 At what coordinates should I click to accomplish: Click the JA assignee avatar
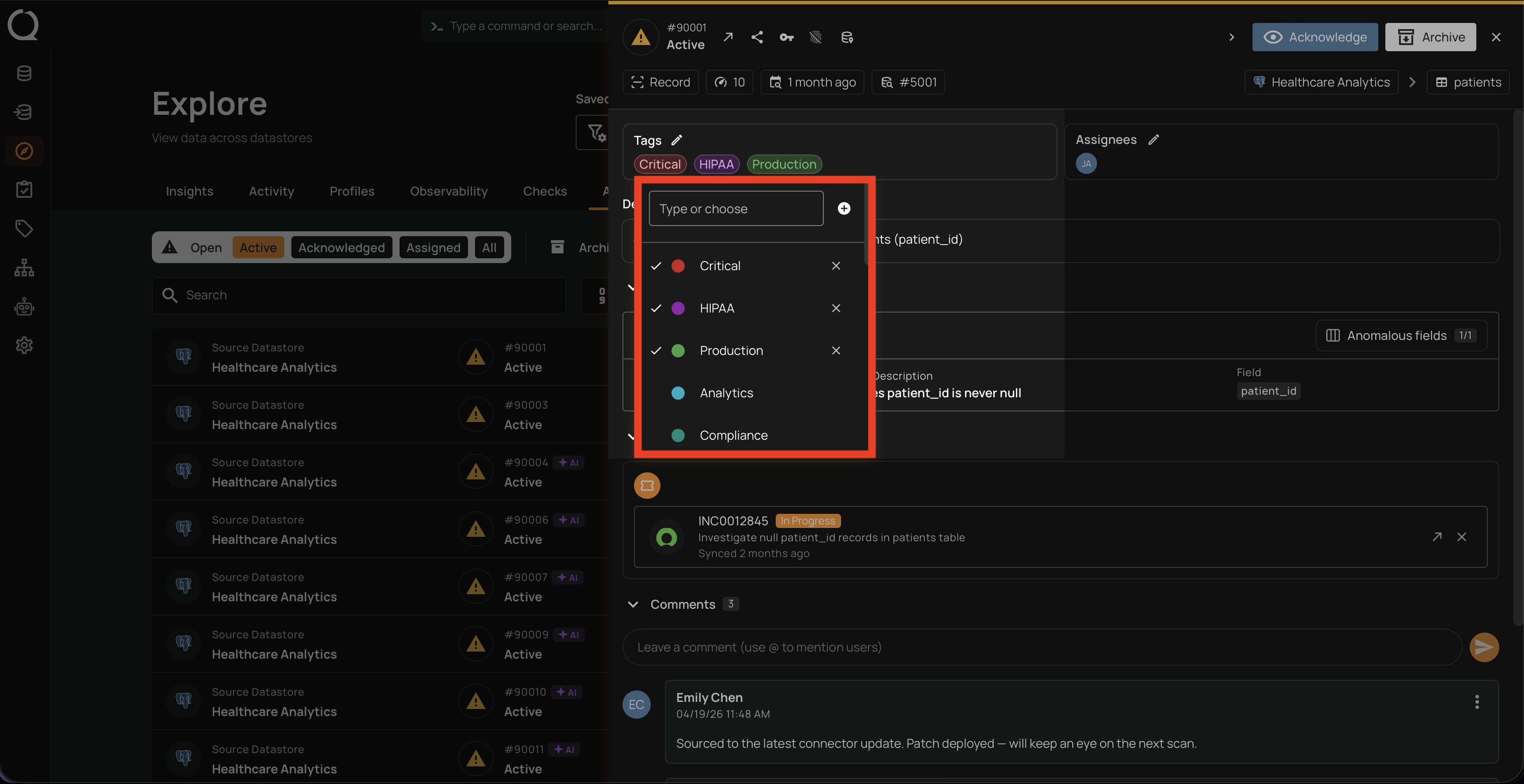(x=1086, y=164)
